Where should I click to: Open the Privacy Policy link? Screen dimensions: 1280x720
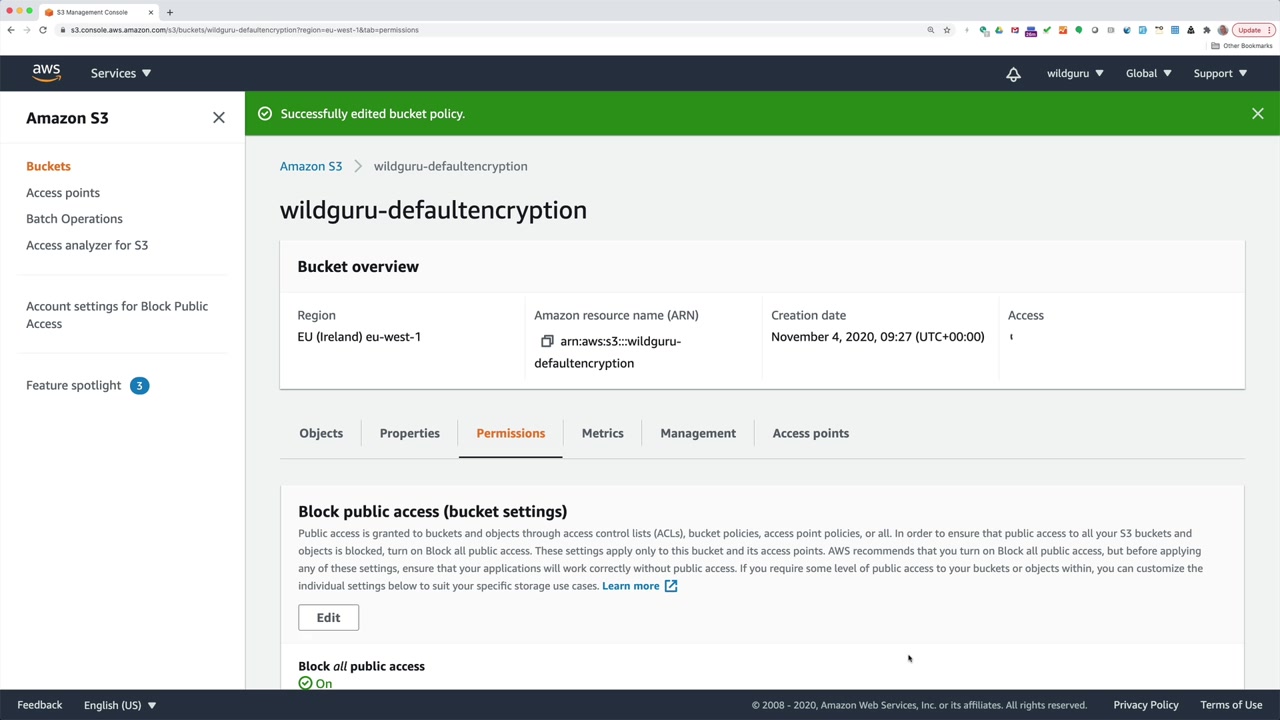pos(1146,705)
